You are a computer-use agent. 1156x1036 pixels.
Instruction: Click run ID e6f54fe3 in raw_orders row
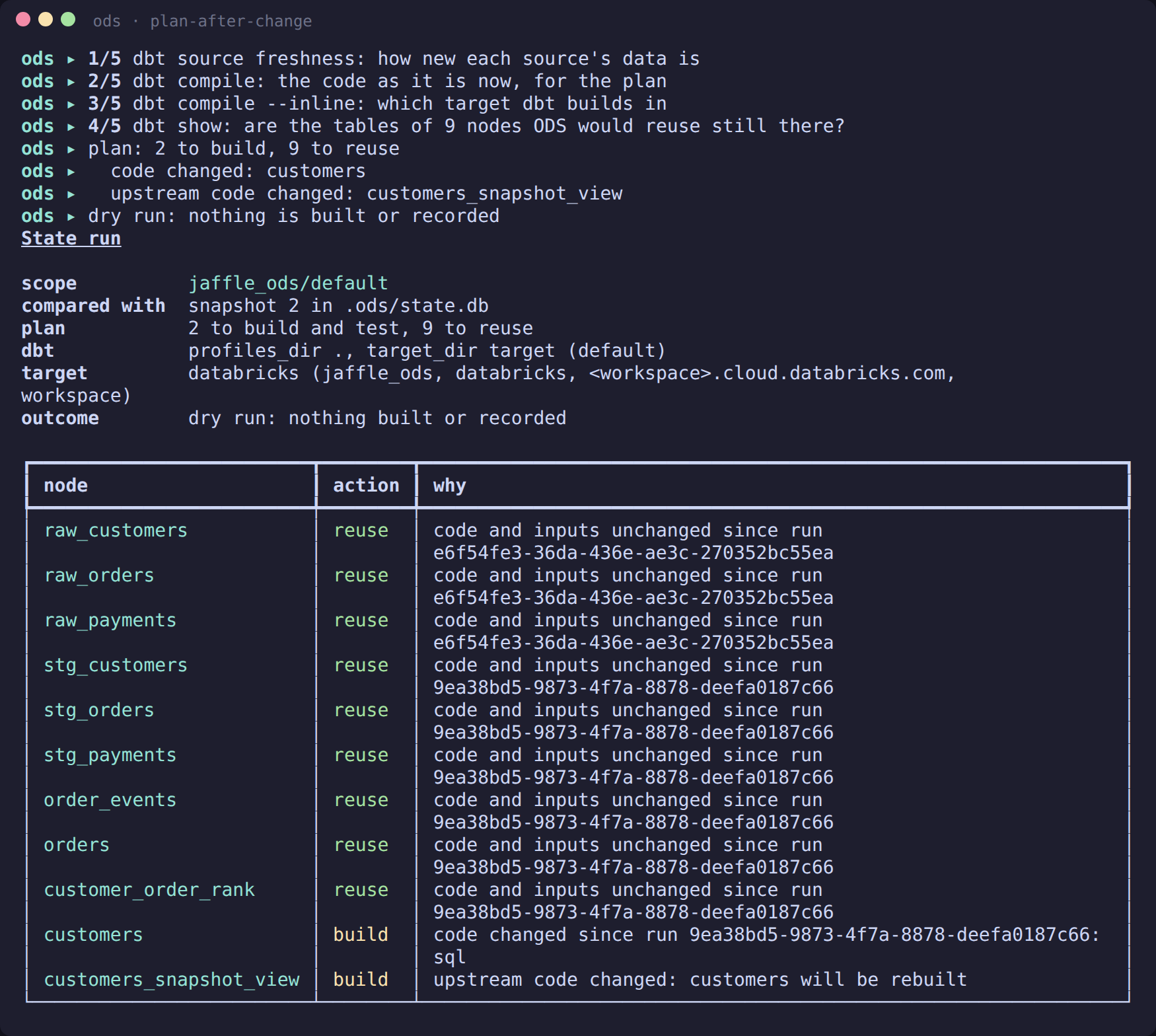(633, 598)
